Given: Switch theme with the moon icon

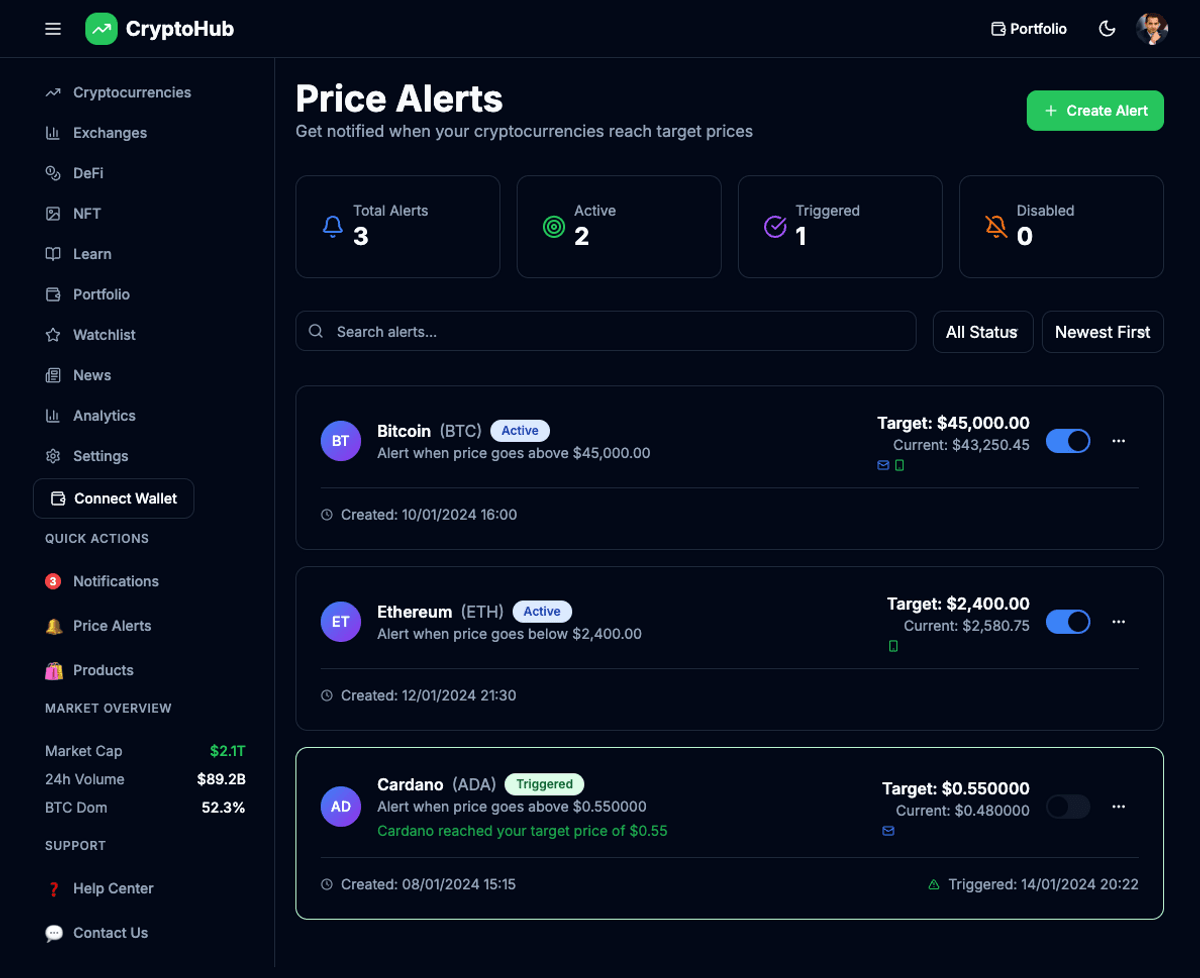Looking at the screenshot, I should tap(1107, 29).
